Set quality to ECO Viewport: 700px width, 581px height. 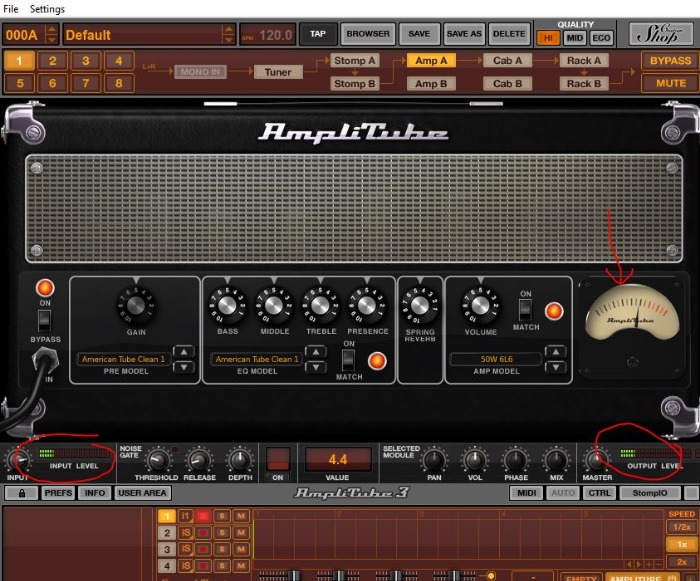click(x=601, y=38)
